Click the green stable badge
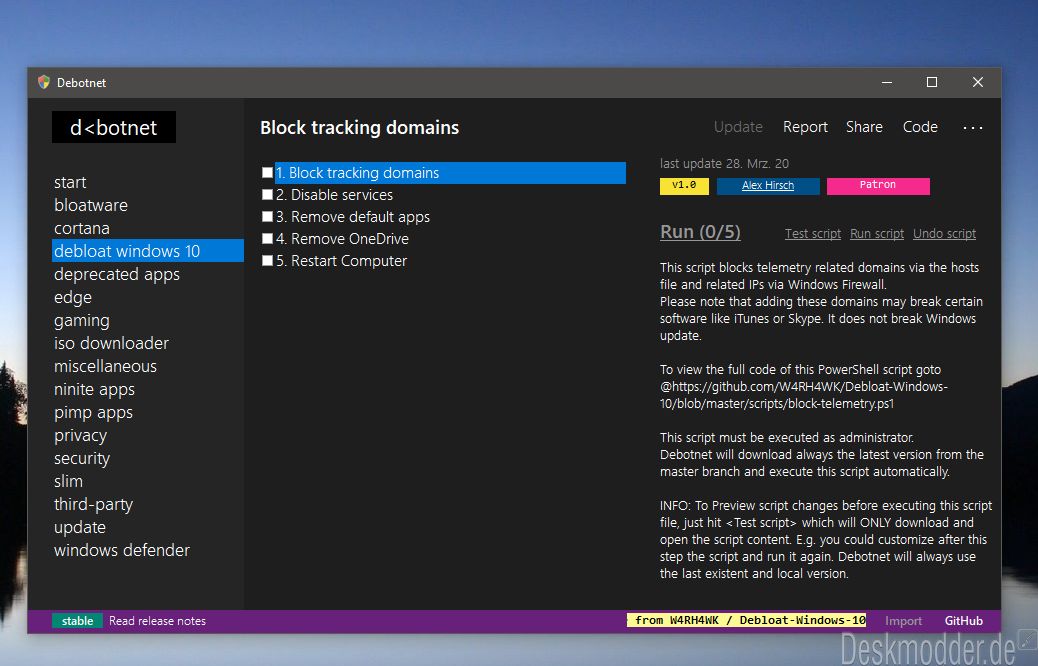 [77, 621]
